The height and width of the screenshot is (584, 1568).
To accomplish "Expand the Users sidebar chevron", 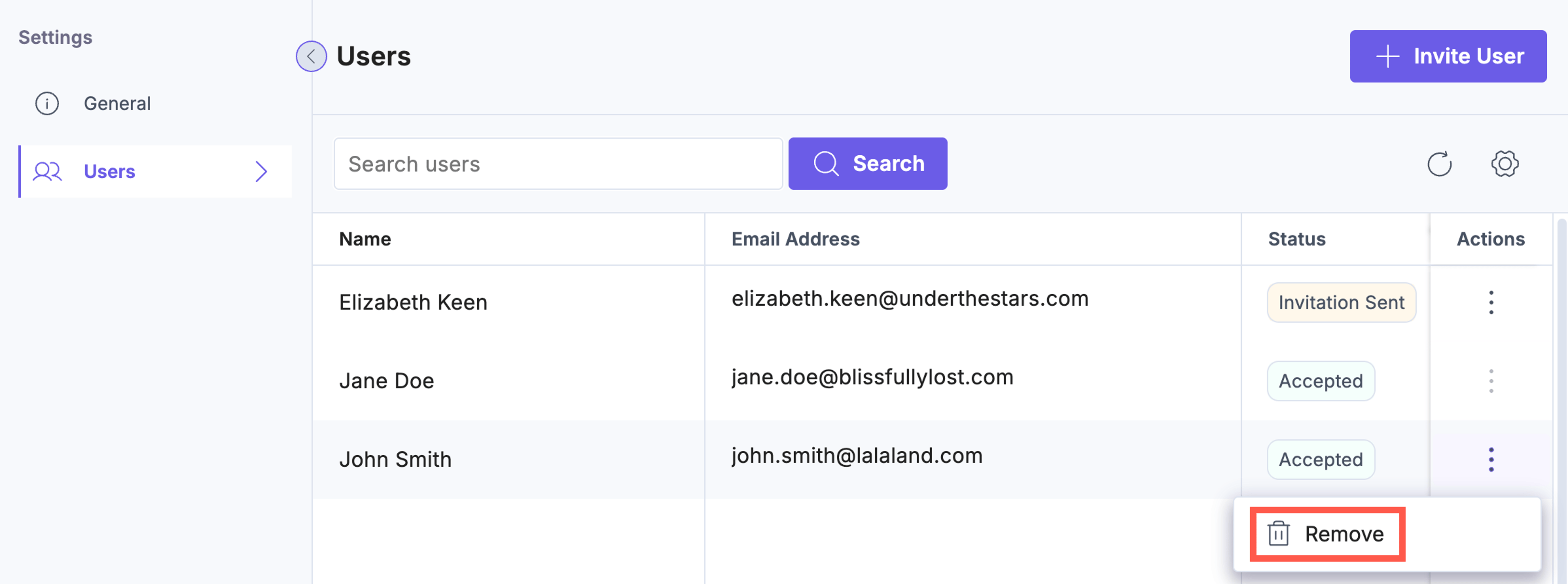I will [x=261, y=172].
